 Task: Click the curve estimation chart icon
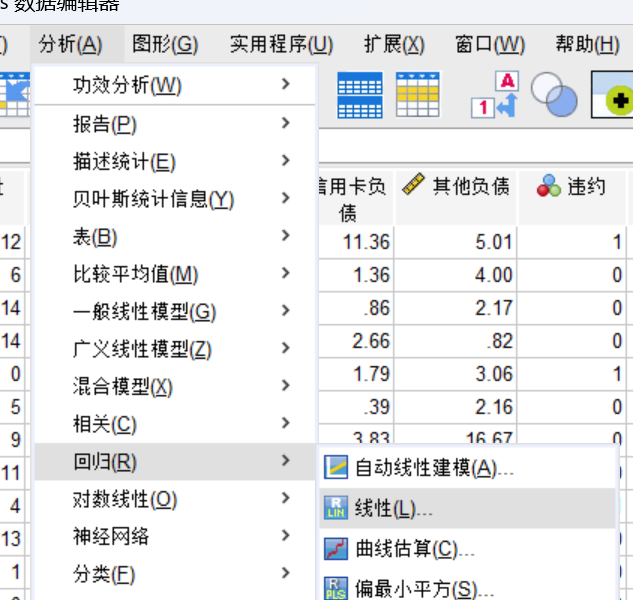tap(336, 548)
